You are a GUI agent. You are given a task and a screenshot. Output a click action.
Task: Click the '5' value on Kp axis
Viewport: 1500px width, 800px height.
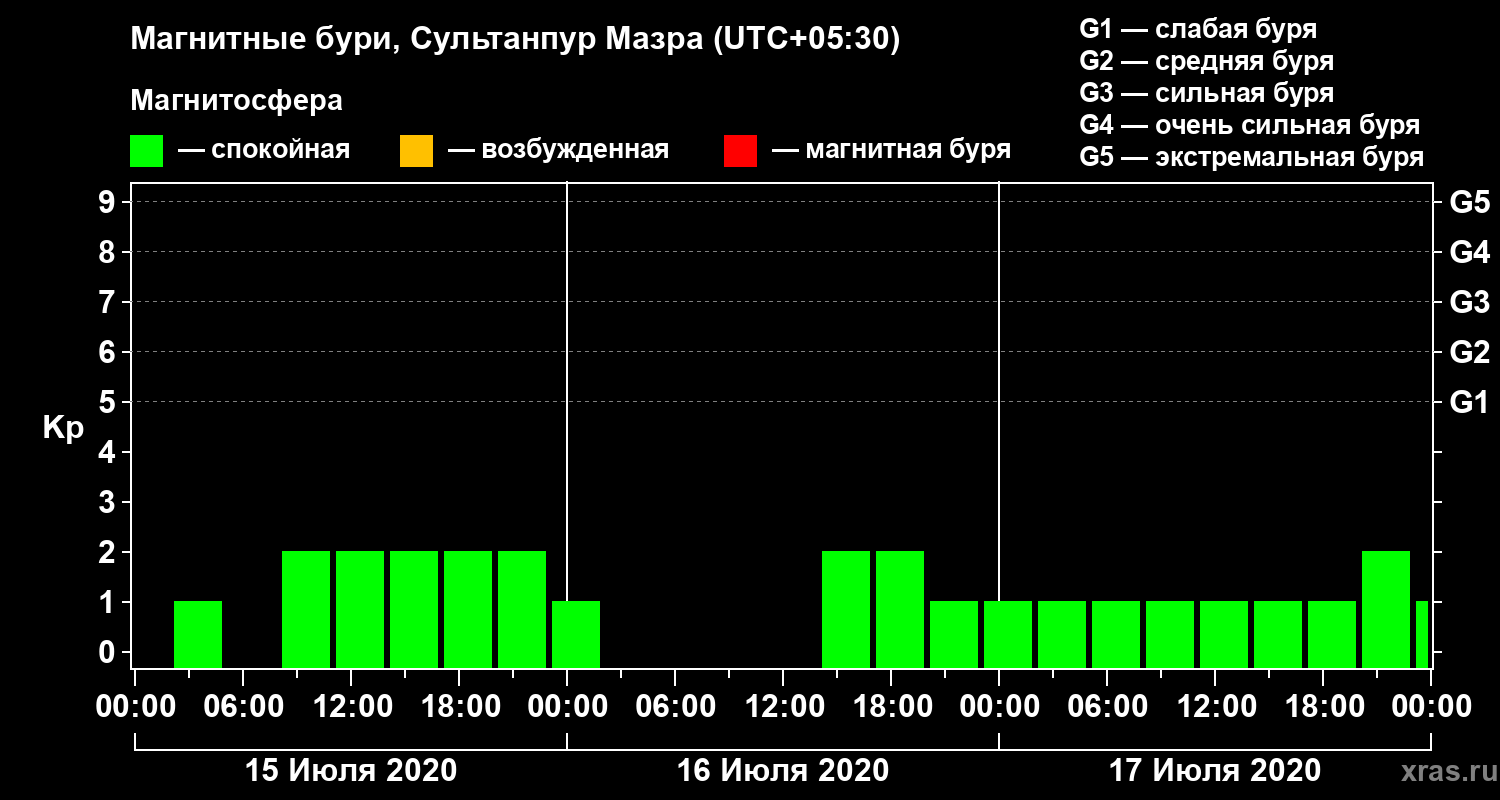109,402
